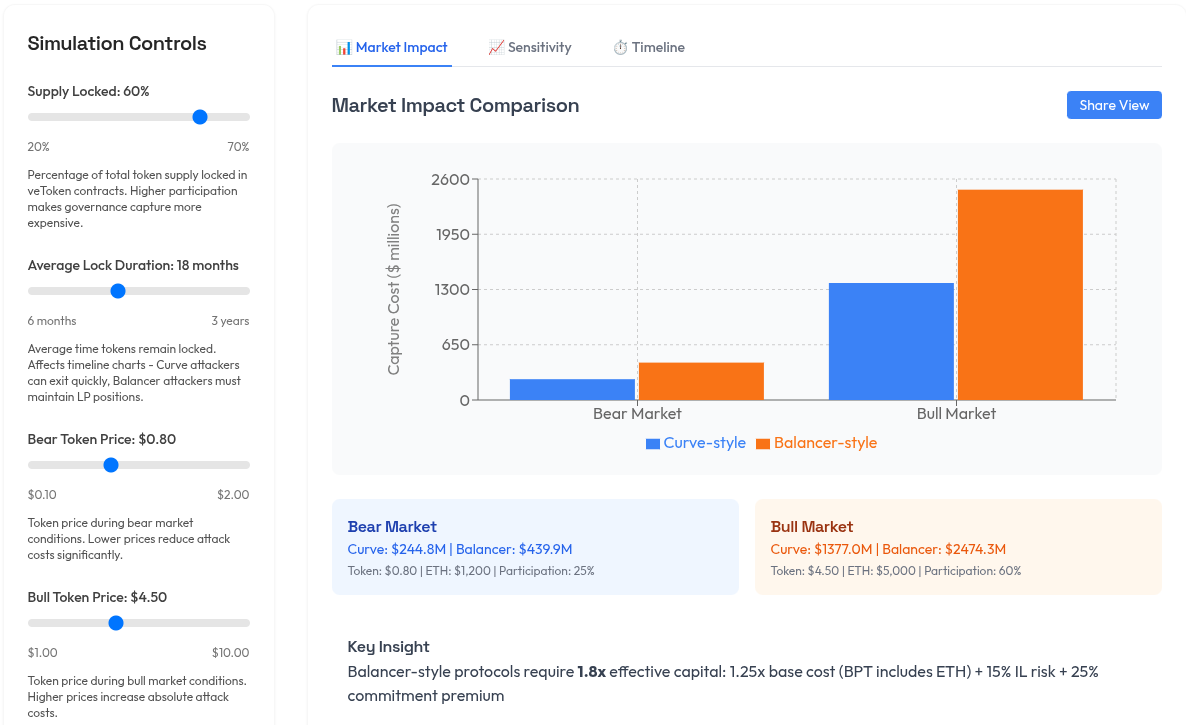Click the bar chart icon on Market Impact tab
Viewport: 1186px width, 725px height.
(x=343, y=46)
